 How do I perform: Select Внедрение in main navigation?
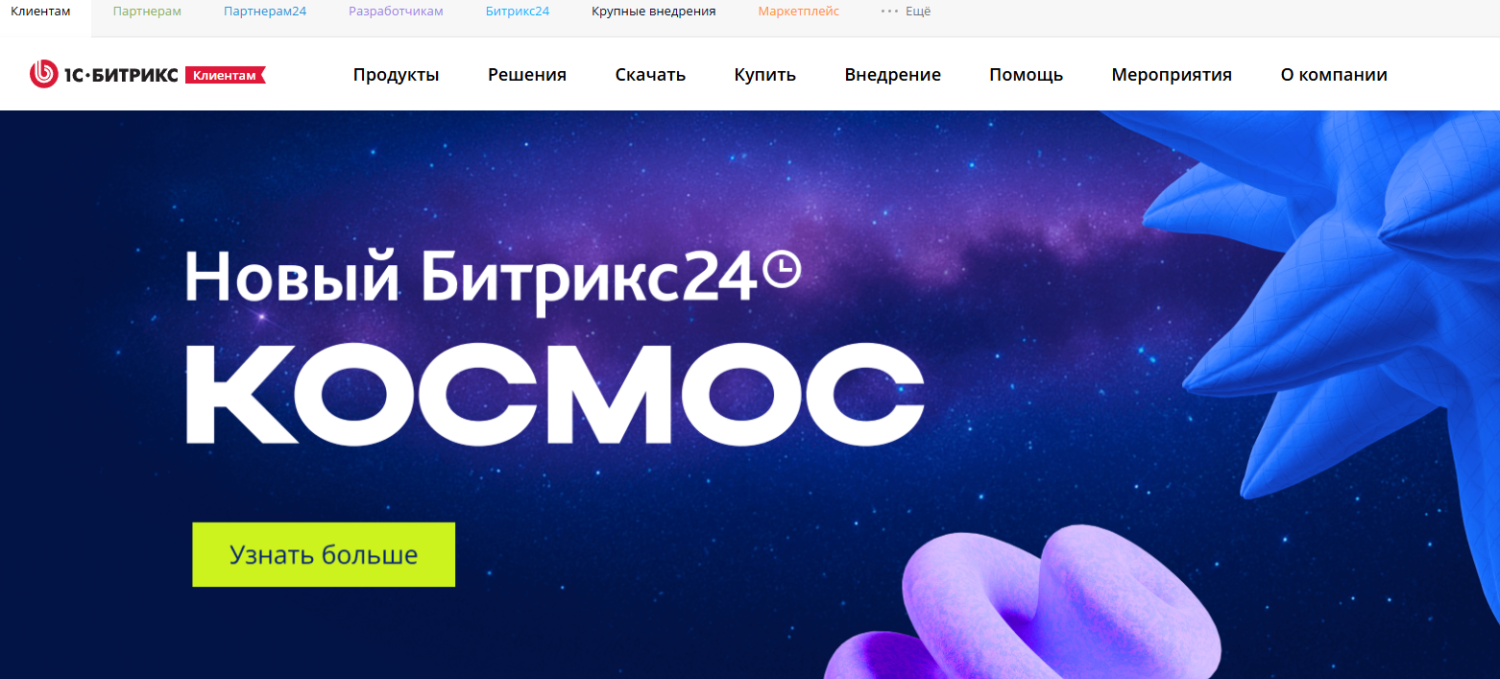coord(892,75)
